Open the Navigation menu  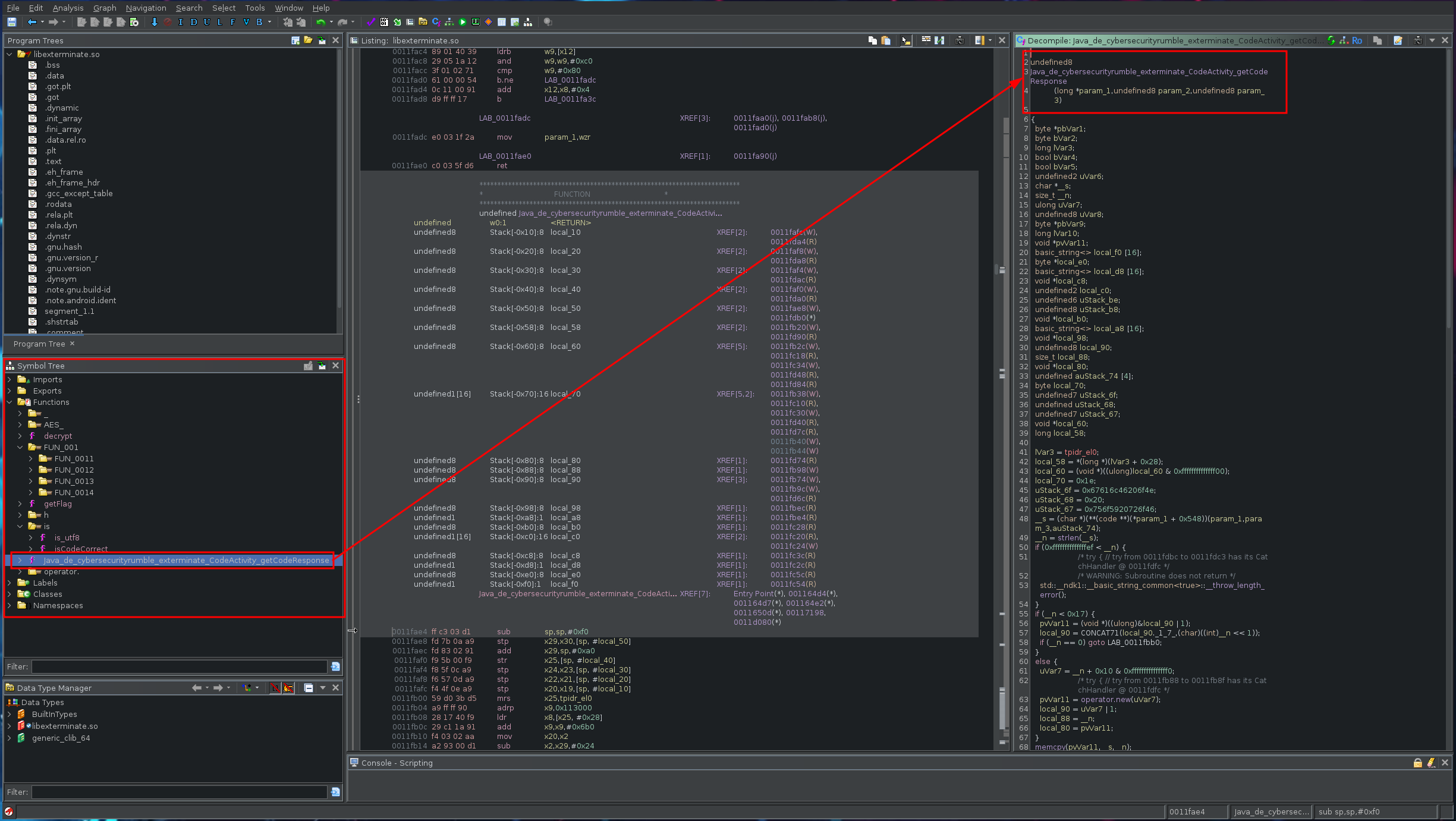(146, 8)
